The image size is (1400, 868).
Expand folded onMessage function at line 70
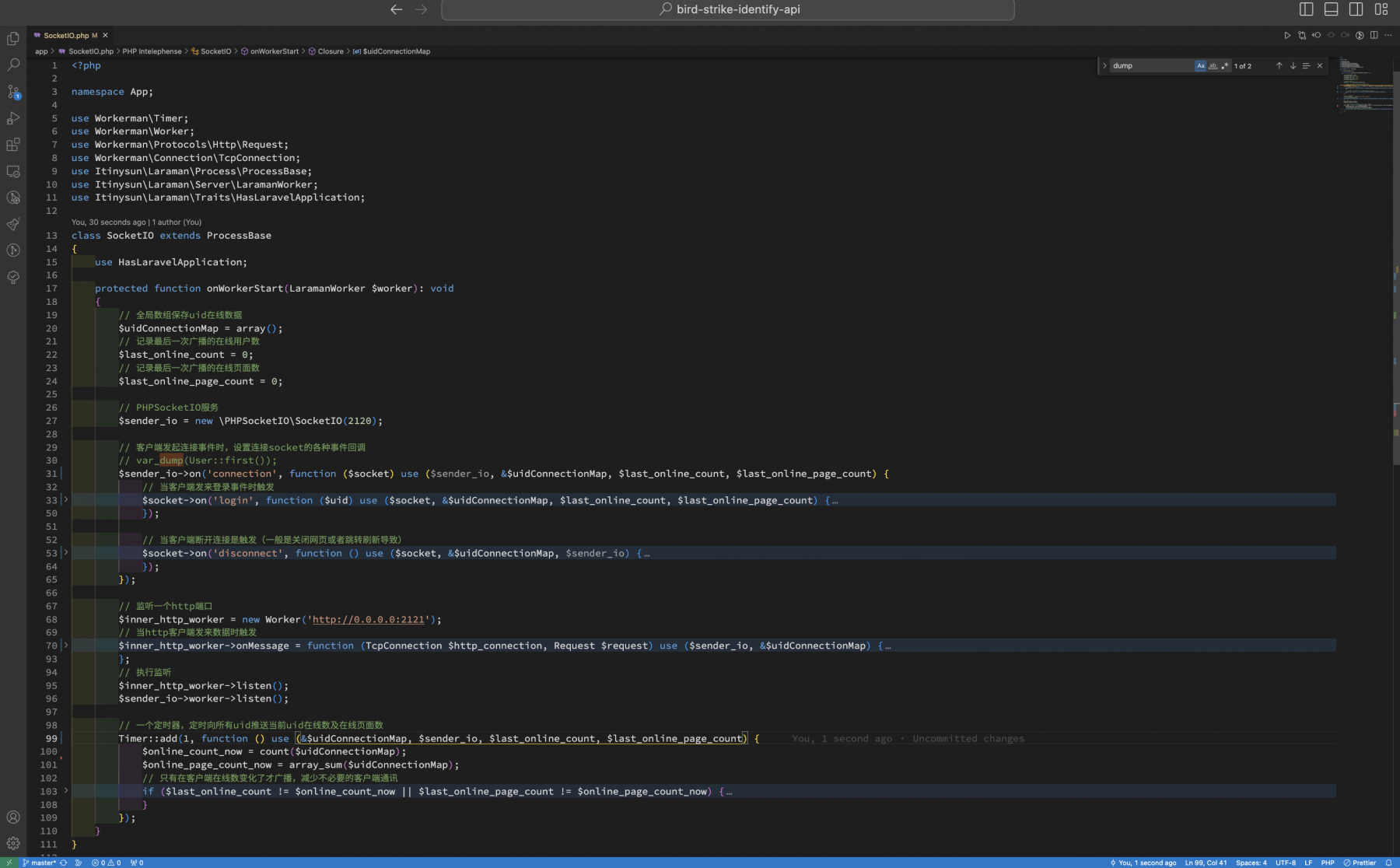click(65, 645)
